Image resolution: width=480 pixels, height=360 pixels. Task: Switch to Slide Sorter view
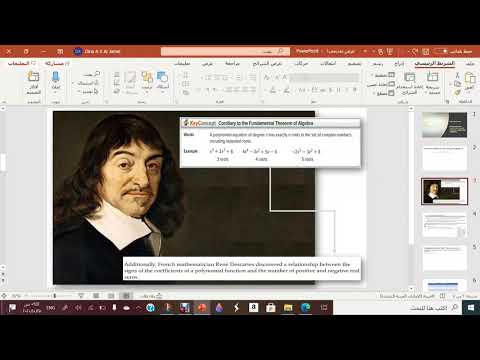111,296
